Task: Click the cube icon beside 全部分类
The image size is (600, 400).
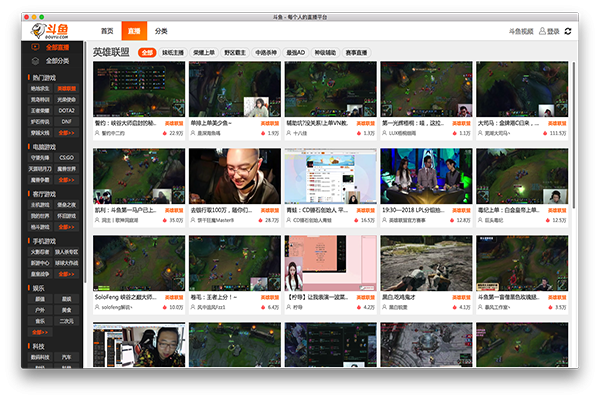Action: point(35,61)
